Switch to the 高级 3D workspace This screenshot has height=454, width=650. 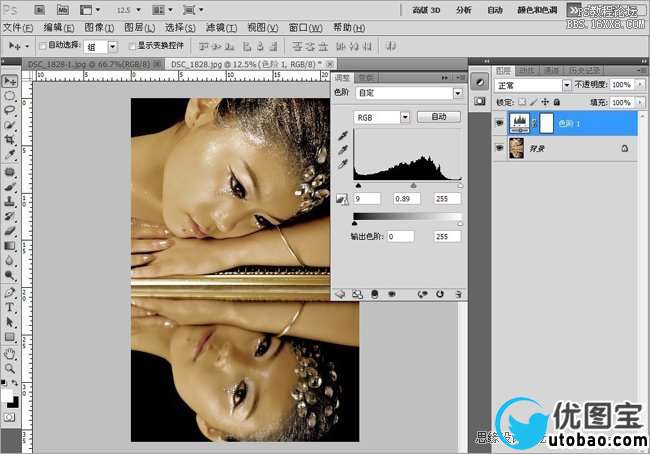(x=427, y=10)
